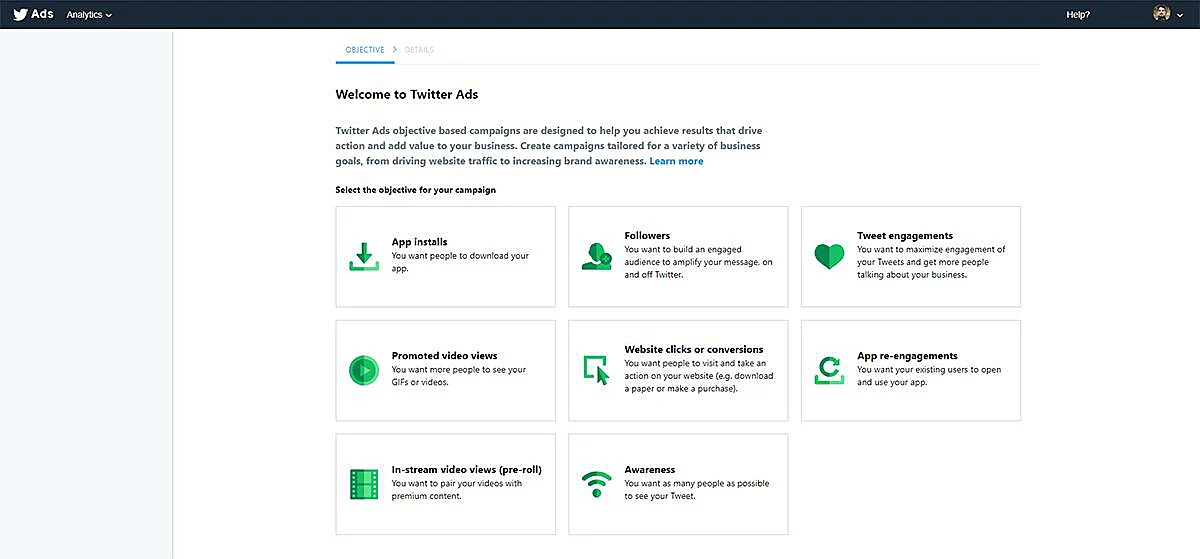
Task: Click 'You want to maximize engagement of' description
Action: (x=931, y=262)
